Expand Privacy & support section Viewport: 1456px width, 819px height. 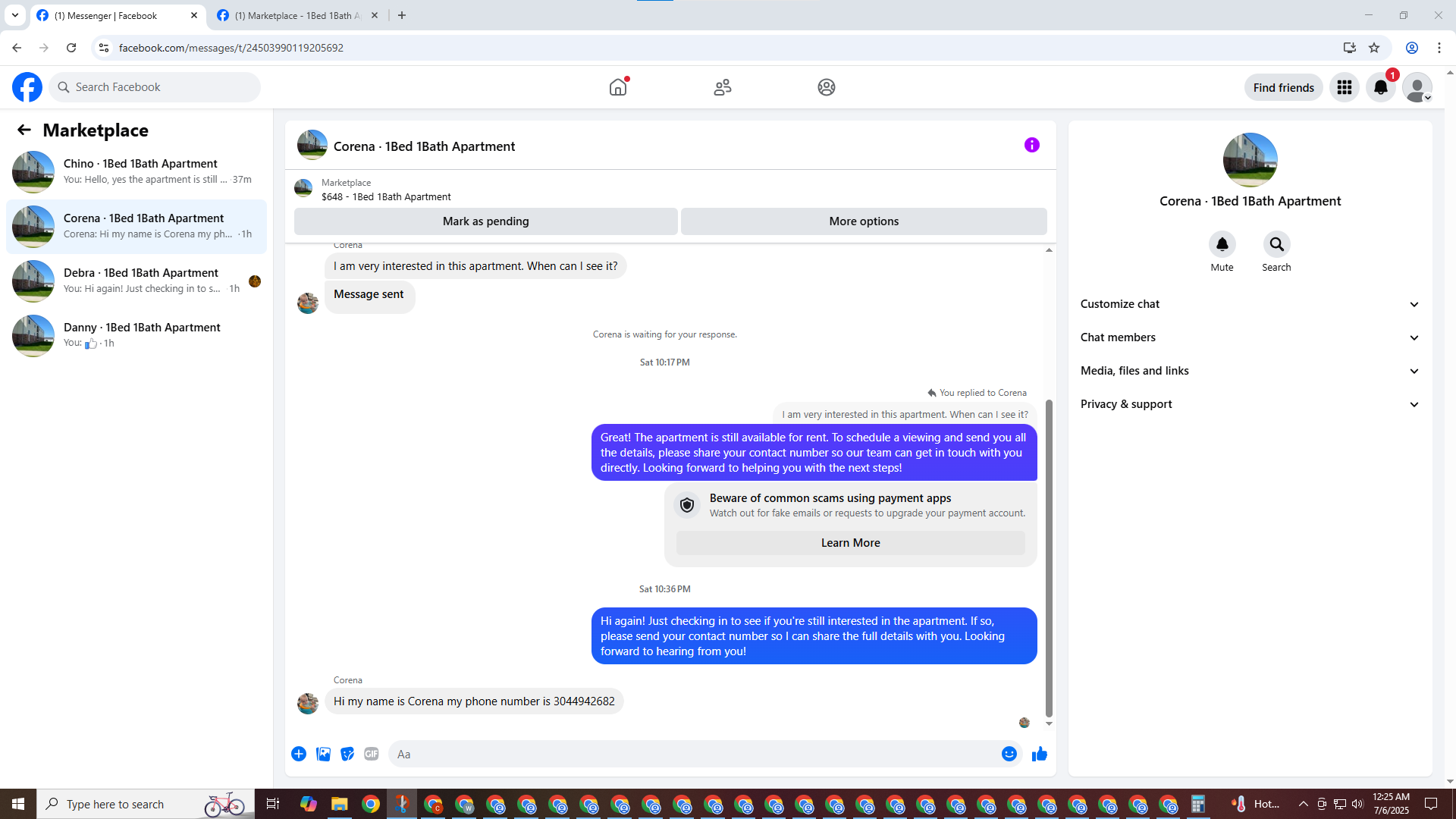pos(1250,404)
